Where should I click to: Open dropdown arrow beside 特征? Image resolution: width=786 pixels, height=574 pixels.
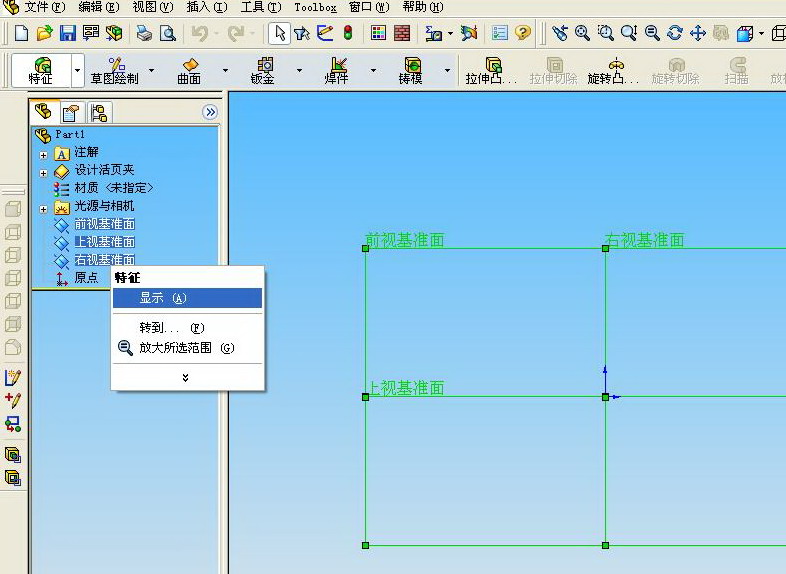(77, 70)
